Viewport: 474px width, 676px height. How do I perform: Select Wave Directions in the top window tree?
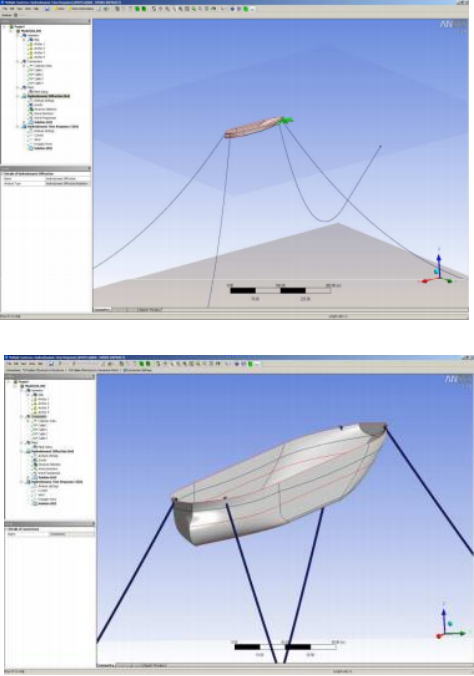click(x=44, y=113)
